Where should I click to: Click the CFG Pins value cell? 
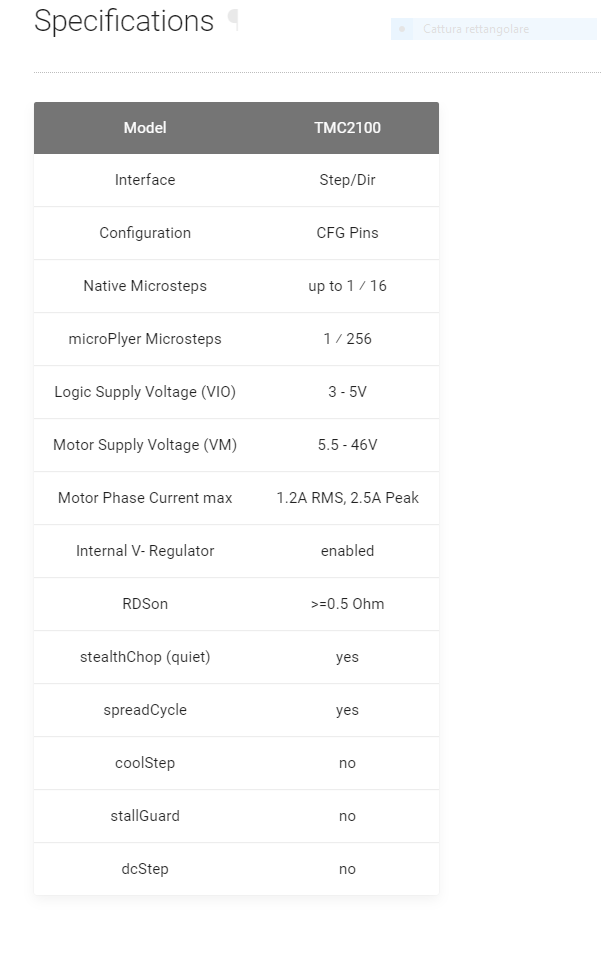347,233
